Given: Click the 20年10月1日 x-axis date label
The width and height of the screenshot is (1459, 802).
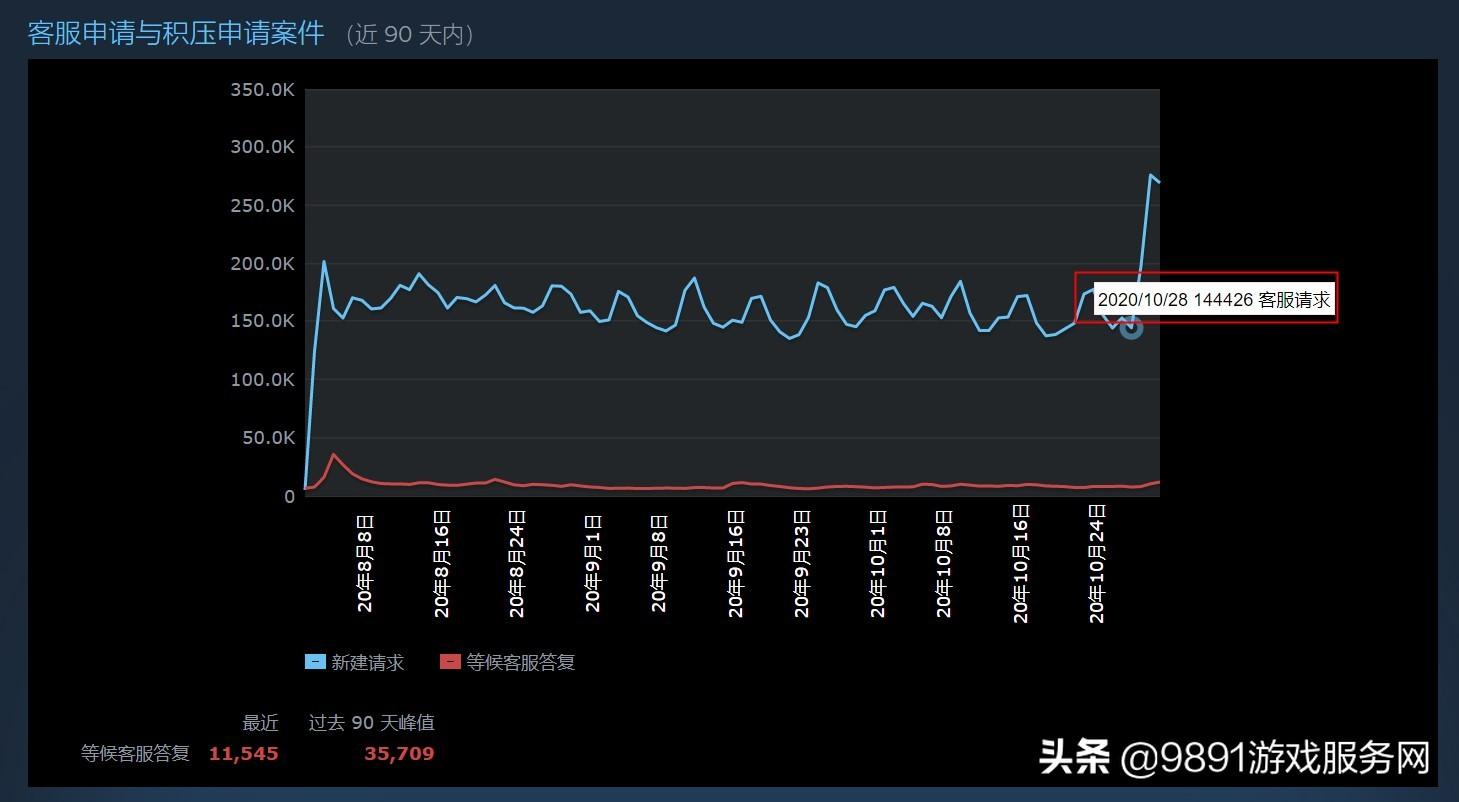Looking at the screenshot, I should coord(878,564).
